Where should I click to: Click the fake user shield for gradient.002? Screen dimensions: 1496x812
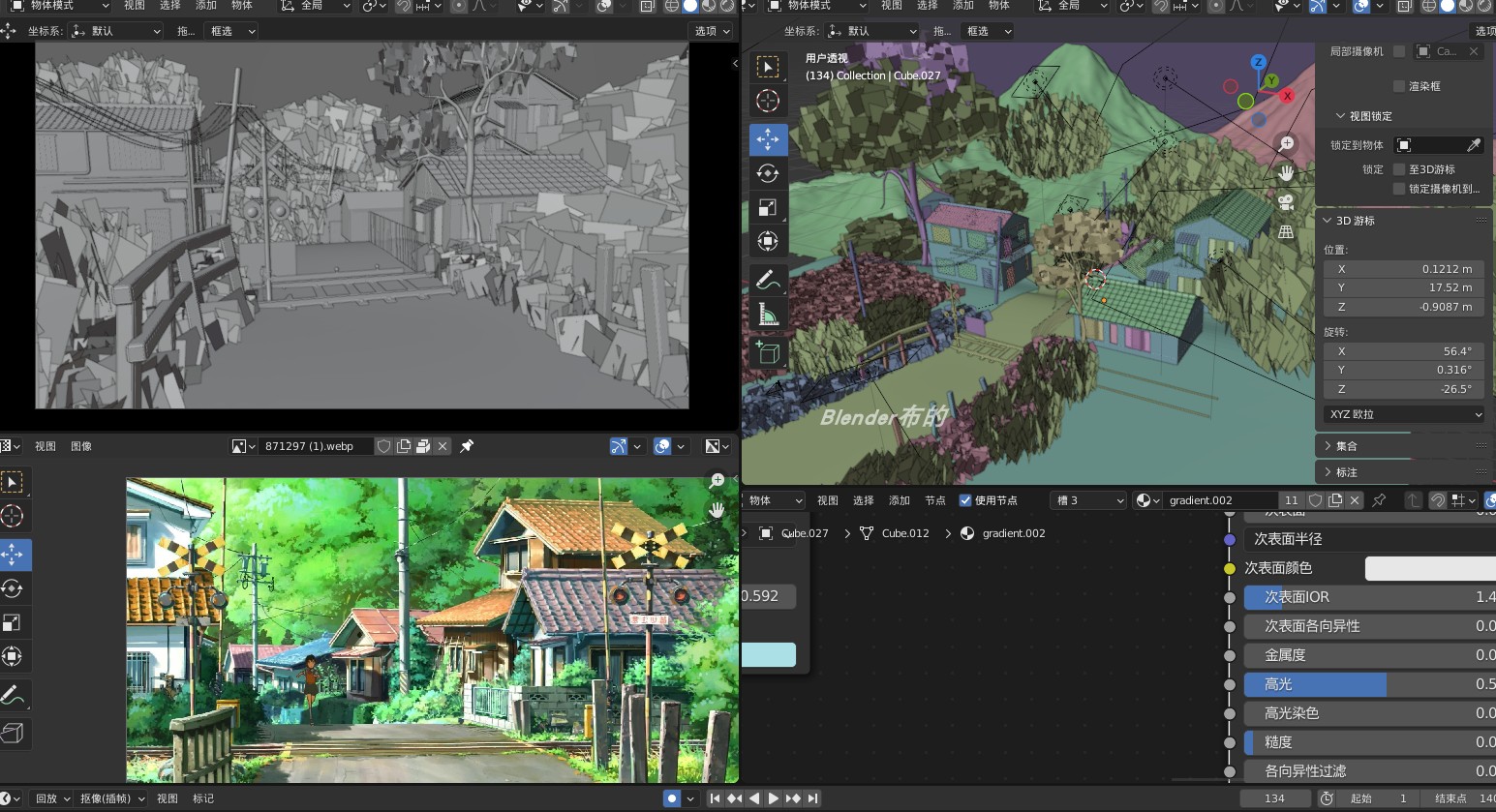(1315, 500)
